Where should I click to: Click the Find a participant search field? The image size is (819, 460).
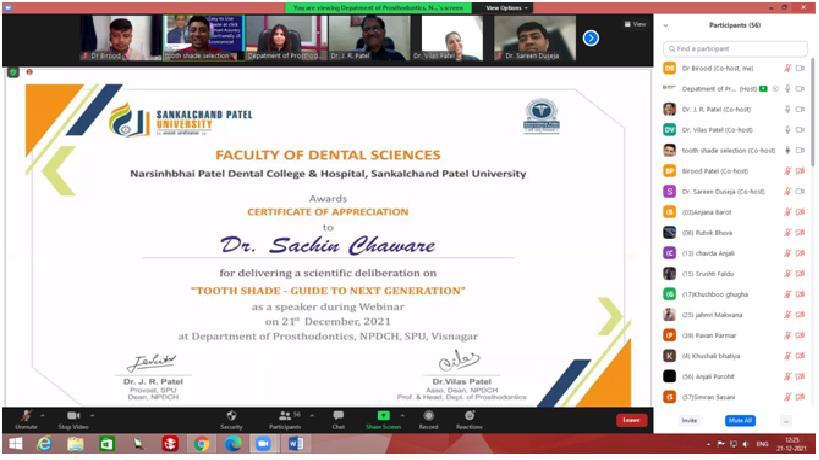coord(735,49)
